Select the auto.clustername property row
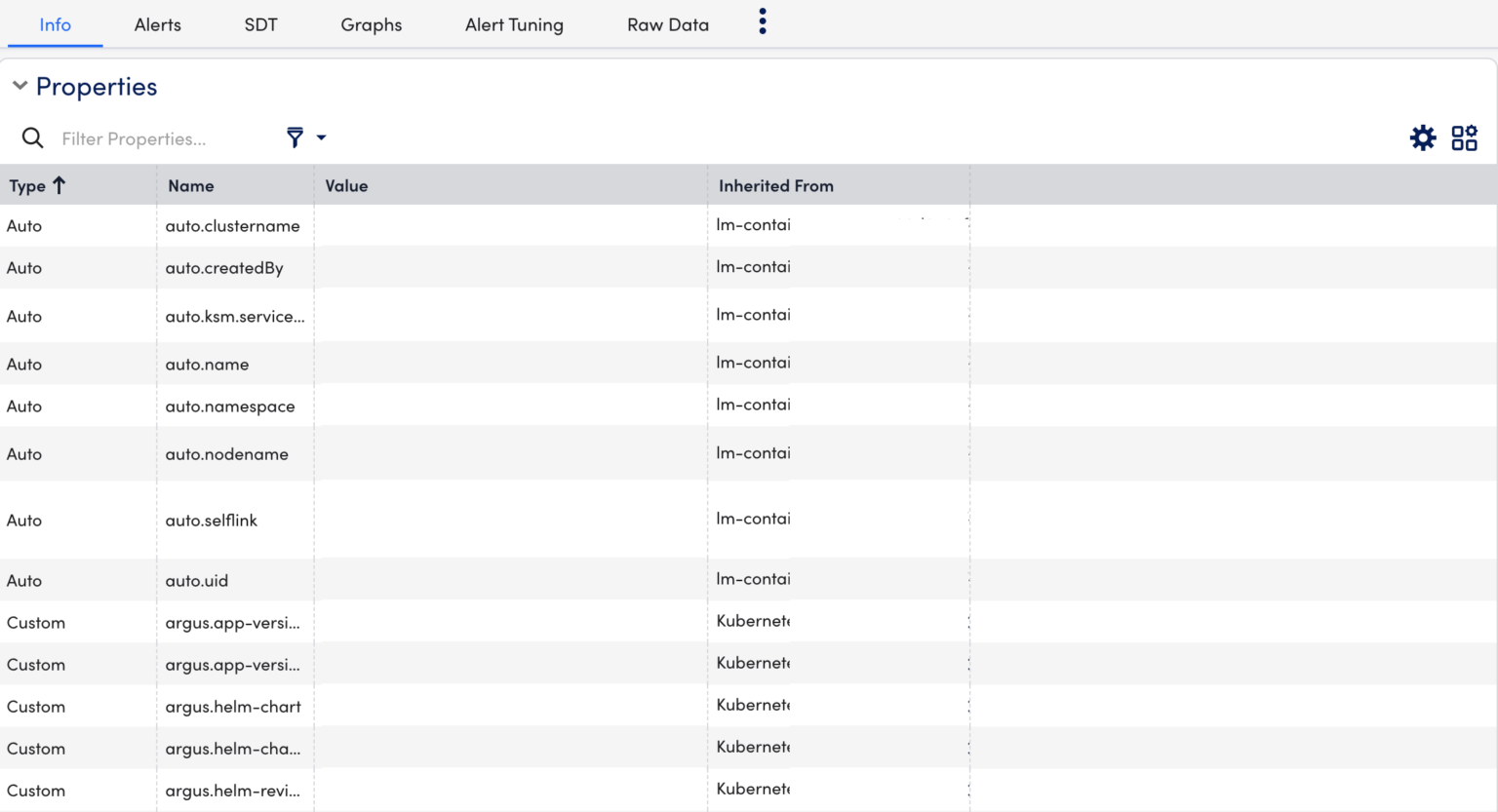The height and width of the screenshot is (812, 1498). [x=235, y=225]
